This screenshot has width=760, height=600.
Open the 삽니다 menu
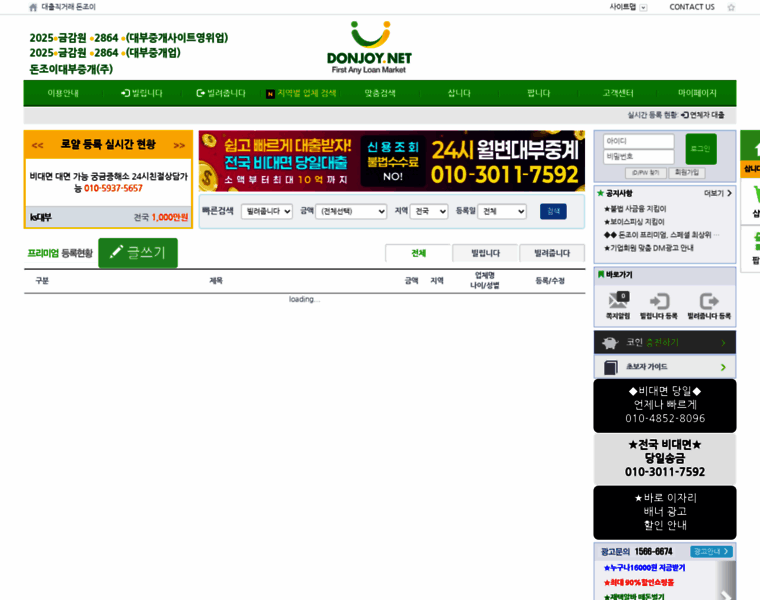[459, 93]
